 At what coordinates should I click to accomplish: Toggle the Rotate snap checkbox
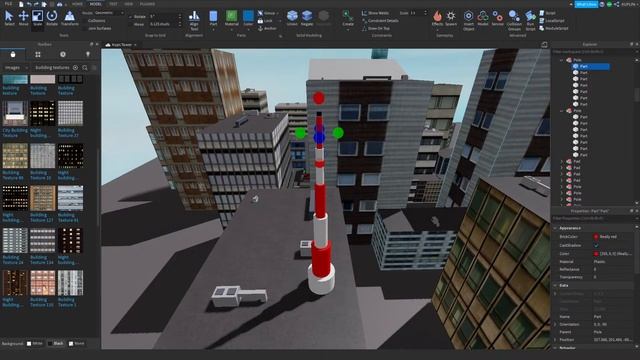(x=131, y=17)
